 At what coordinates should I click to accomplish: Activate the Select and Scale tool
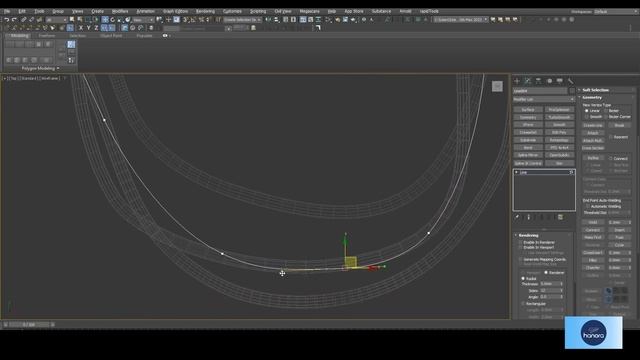coord(120,20)
